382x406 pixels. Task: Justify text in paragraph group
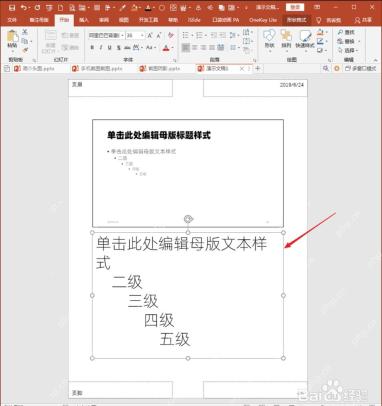coord(212,48)
